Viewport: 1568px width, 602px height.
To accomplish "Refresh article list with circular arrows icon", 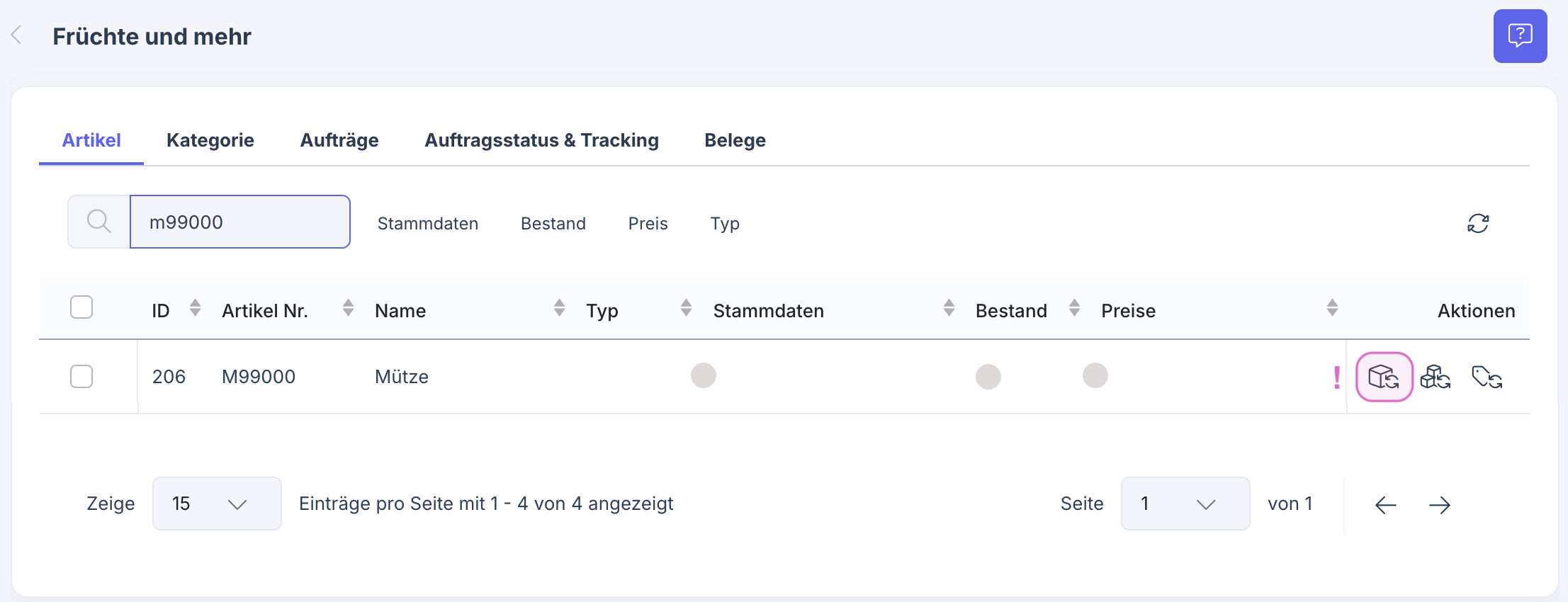I will [1479, 223].
